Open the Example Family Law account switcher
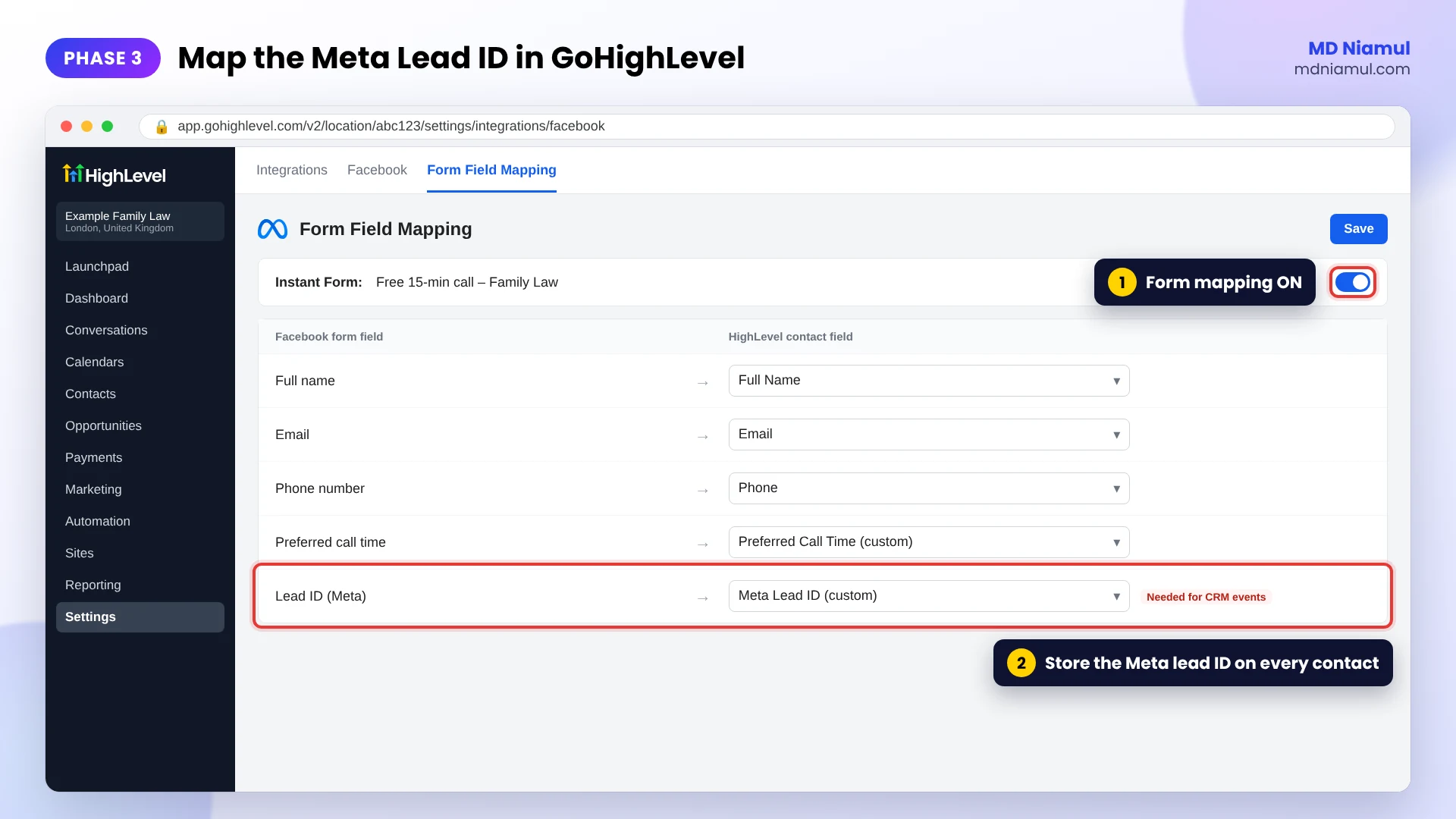Screen dimensions: 1456x819 point(140,221)
